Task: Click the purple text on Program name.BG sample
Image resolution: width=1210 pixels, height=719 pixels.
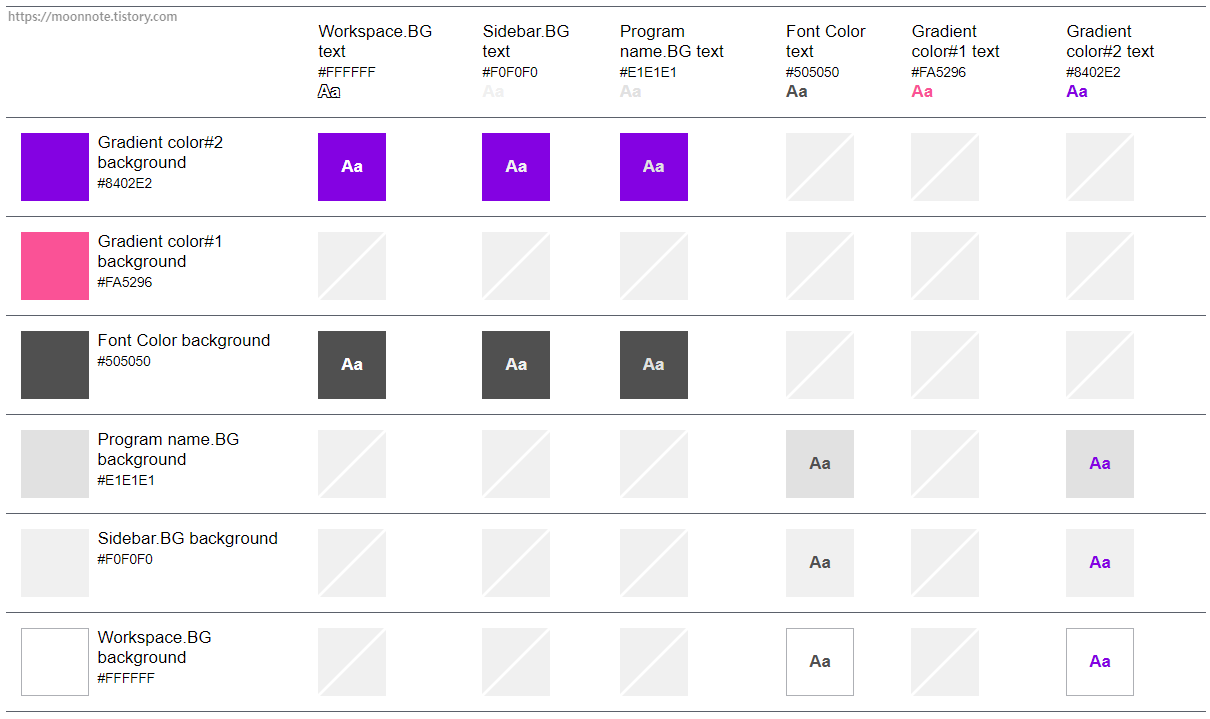Action: (x=1100, y=464)
